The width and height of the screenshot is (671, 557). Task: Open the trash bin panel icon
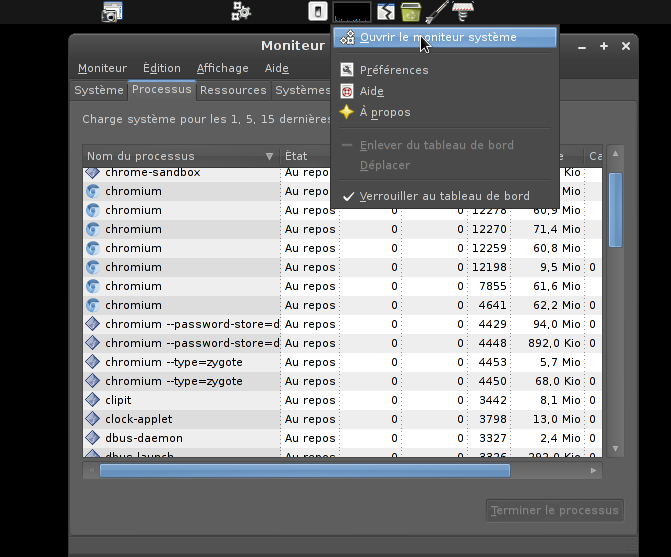click(x=411, y=12)
